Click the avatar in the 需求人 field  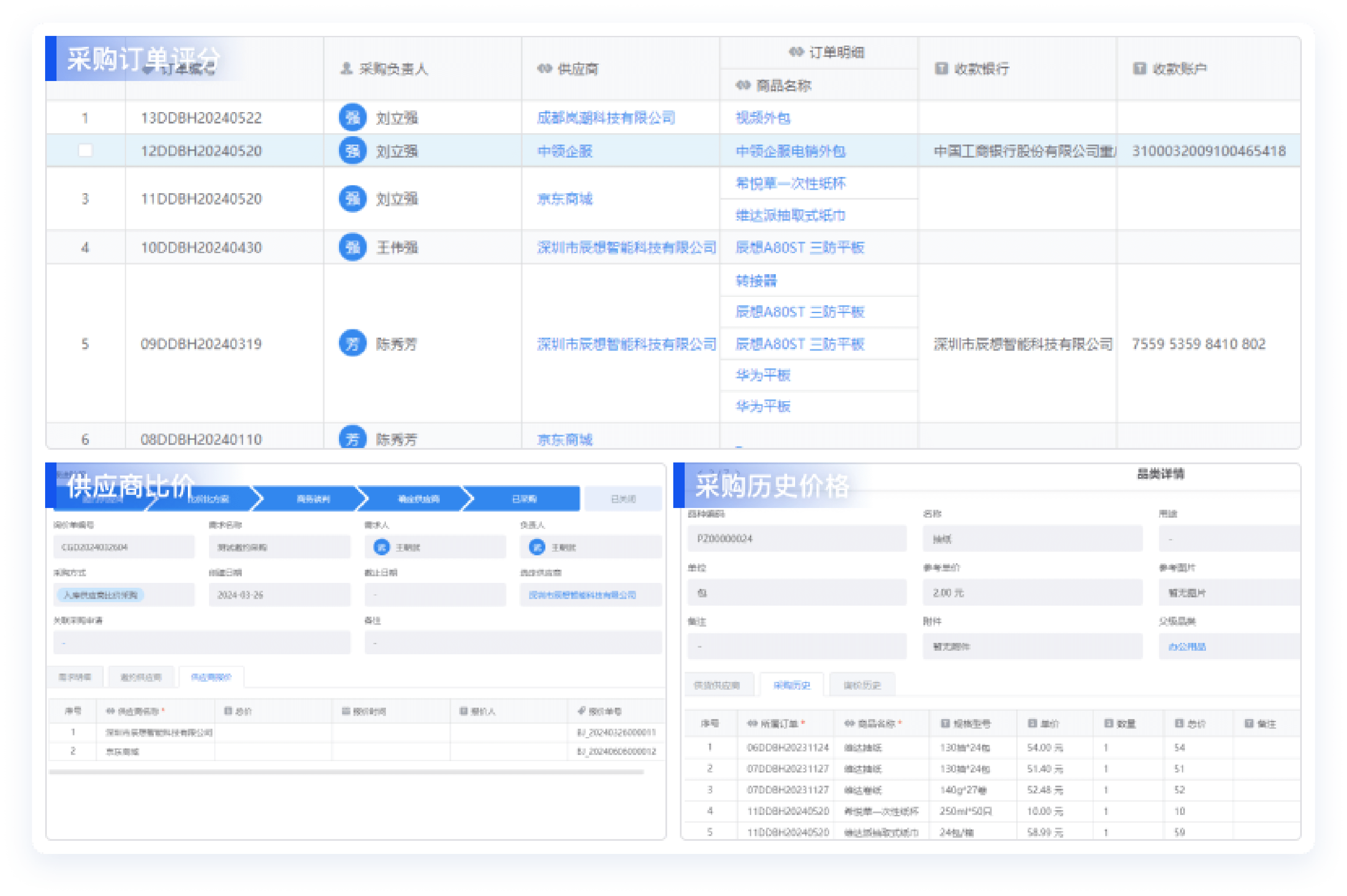tap(381, 547)
